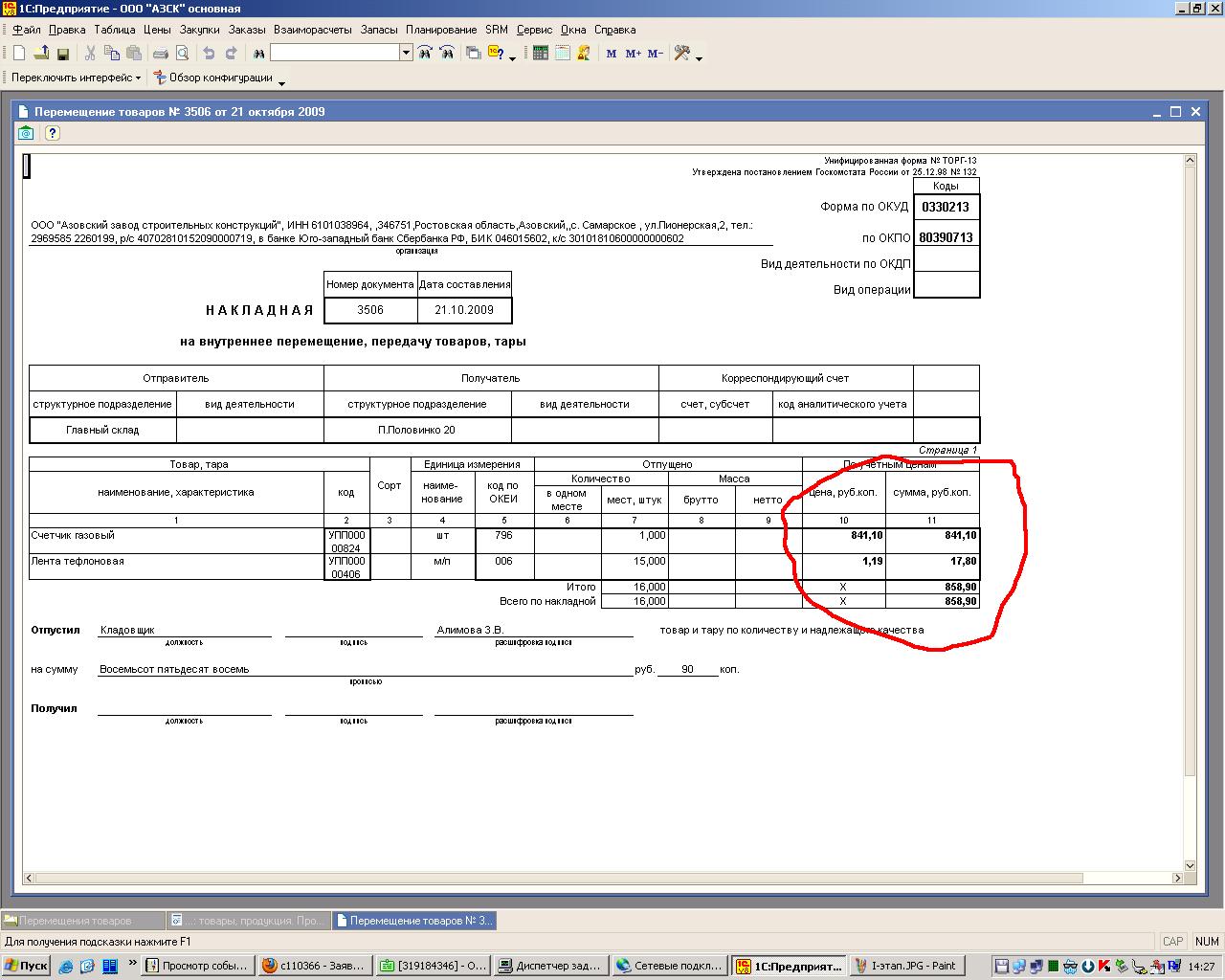Expand the tools (hammer) icon dropdown arrow
Image resolution: width=1225 pixels, height=980 pixels.
coord(700,57)
